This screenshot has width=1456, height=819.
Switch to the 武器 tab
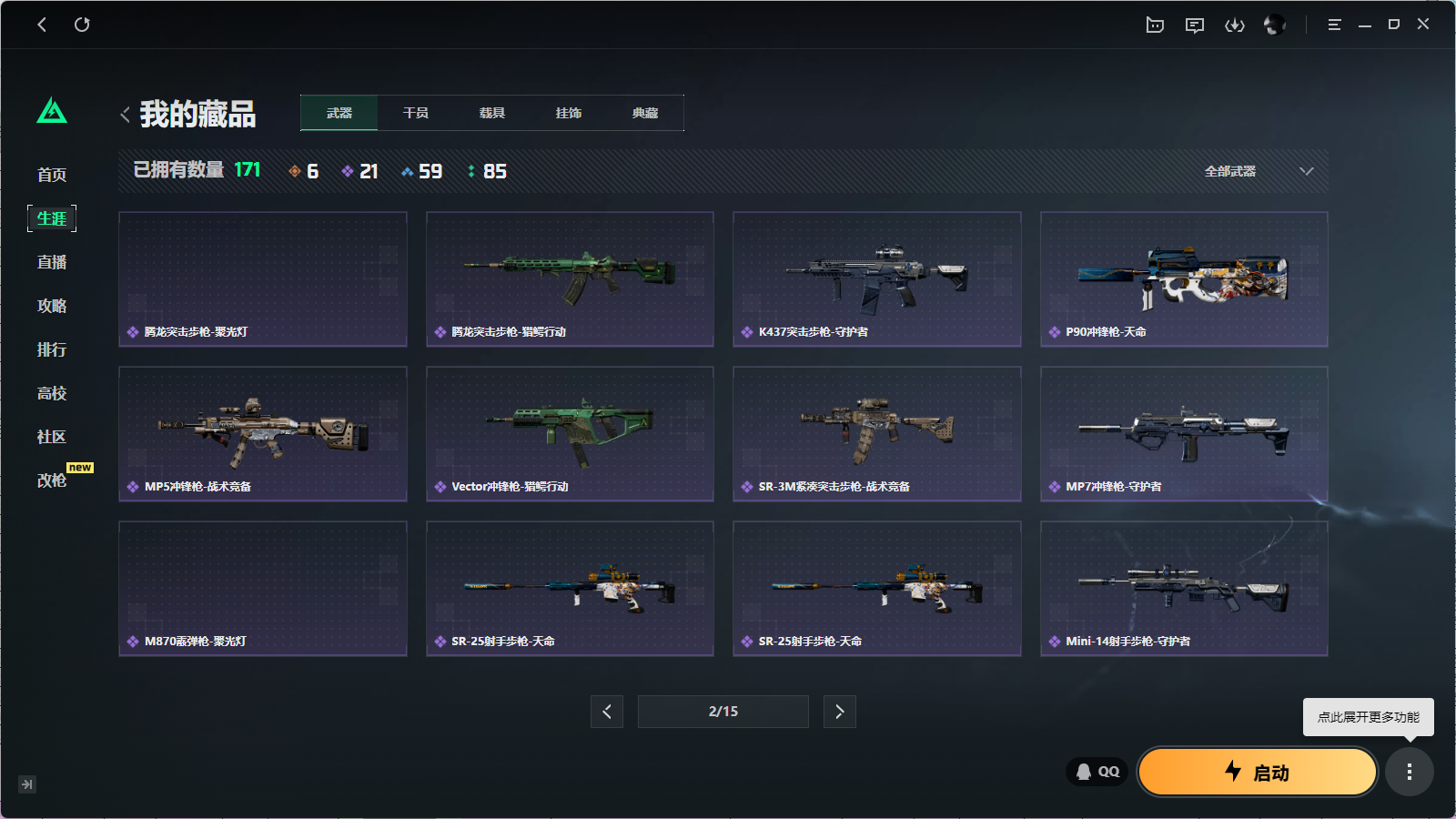pos(339,113)
